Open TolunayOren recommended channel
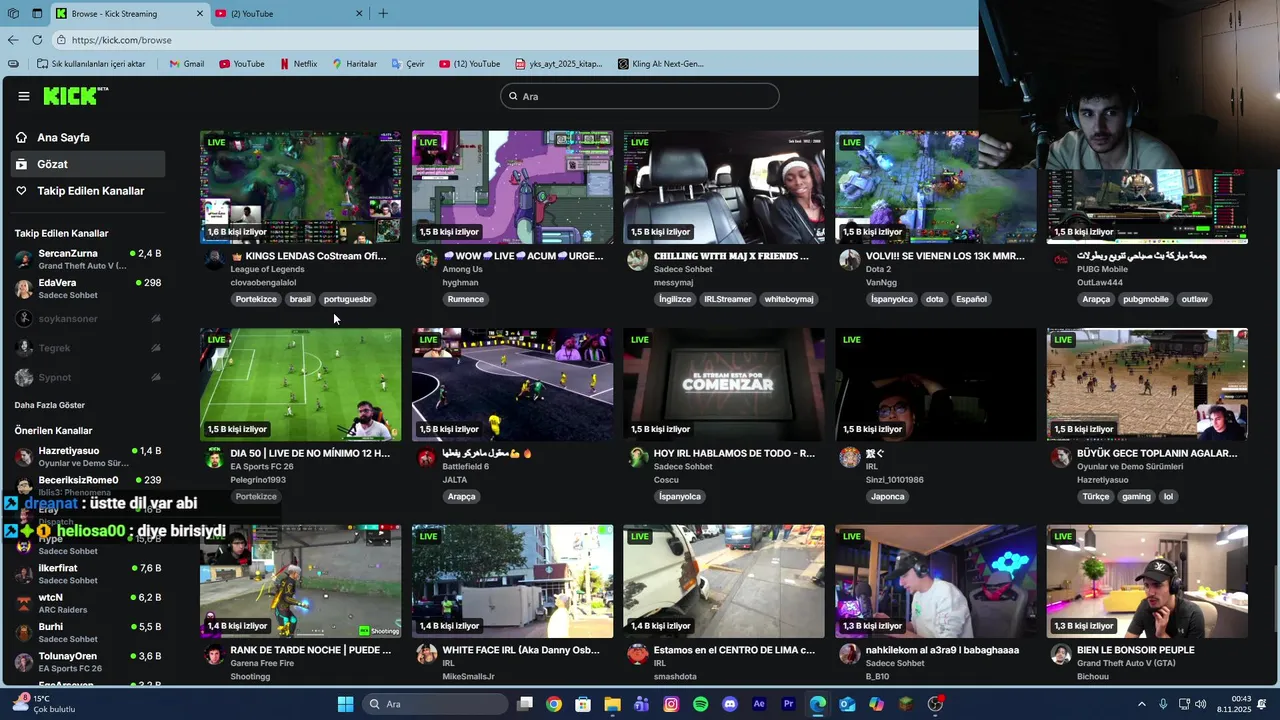Screen dimensions: 1280x720 coord(88,662)
